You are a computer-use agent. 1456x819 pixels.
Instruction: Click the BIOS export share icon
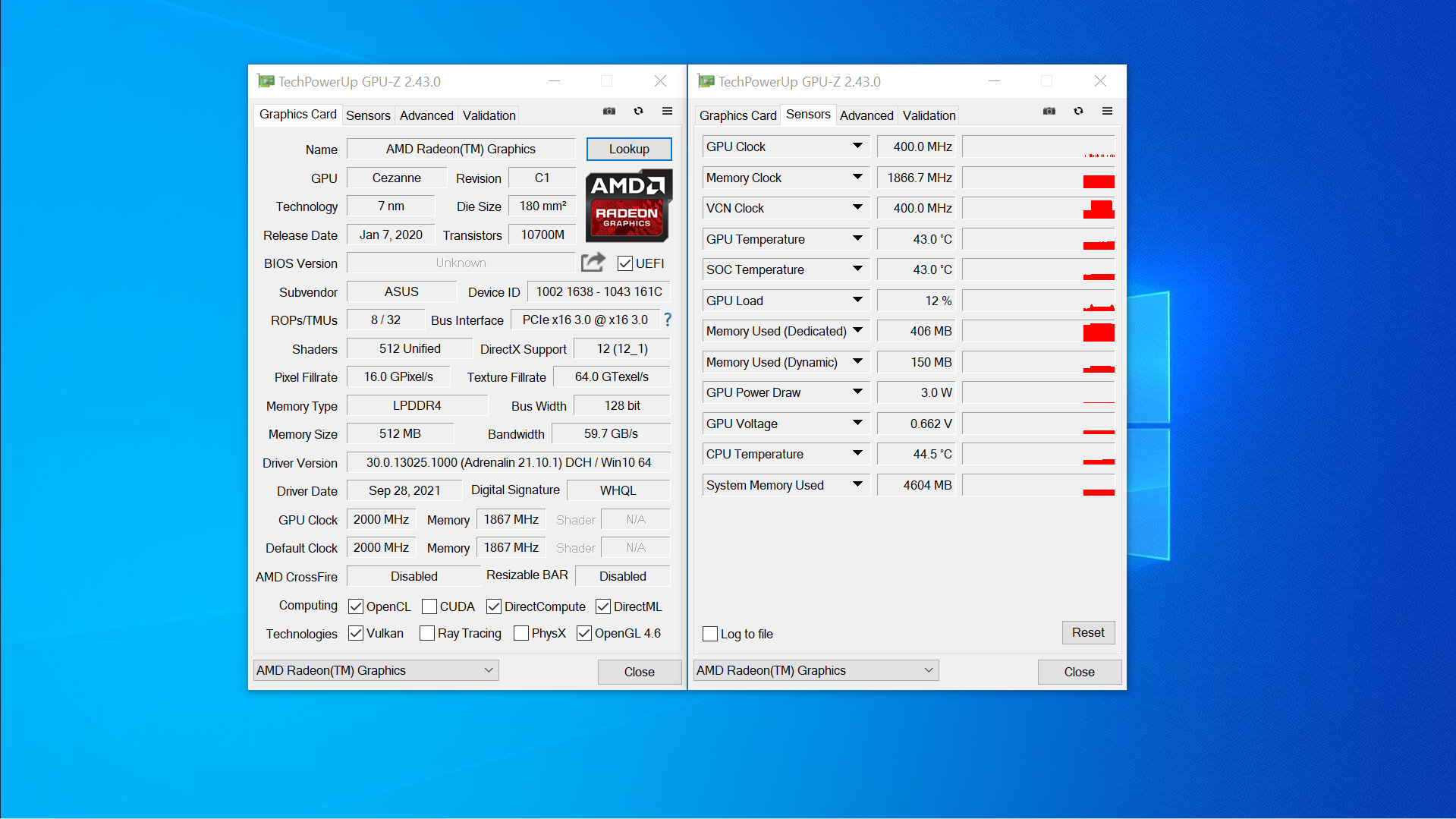(593, 263)
